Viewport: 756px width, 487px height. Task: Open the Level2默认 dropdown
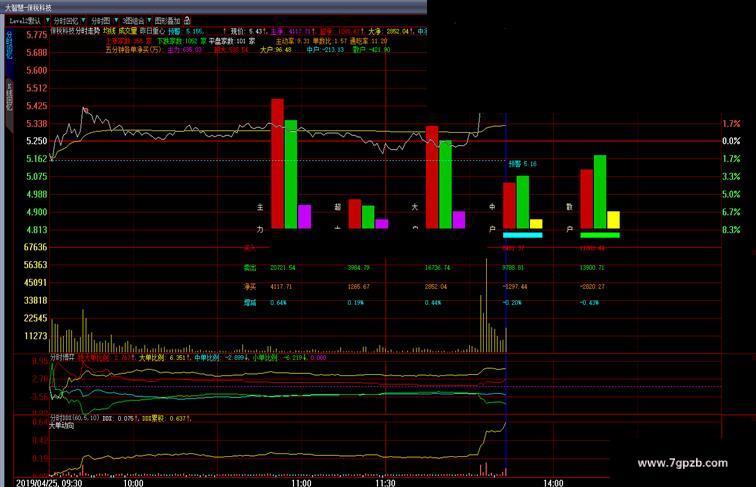coord(29,21)
